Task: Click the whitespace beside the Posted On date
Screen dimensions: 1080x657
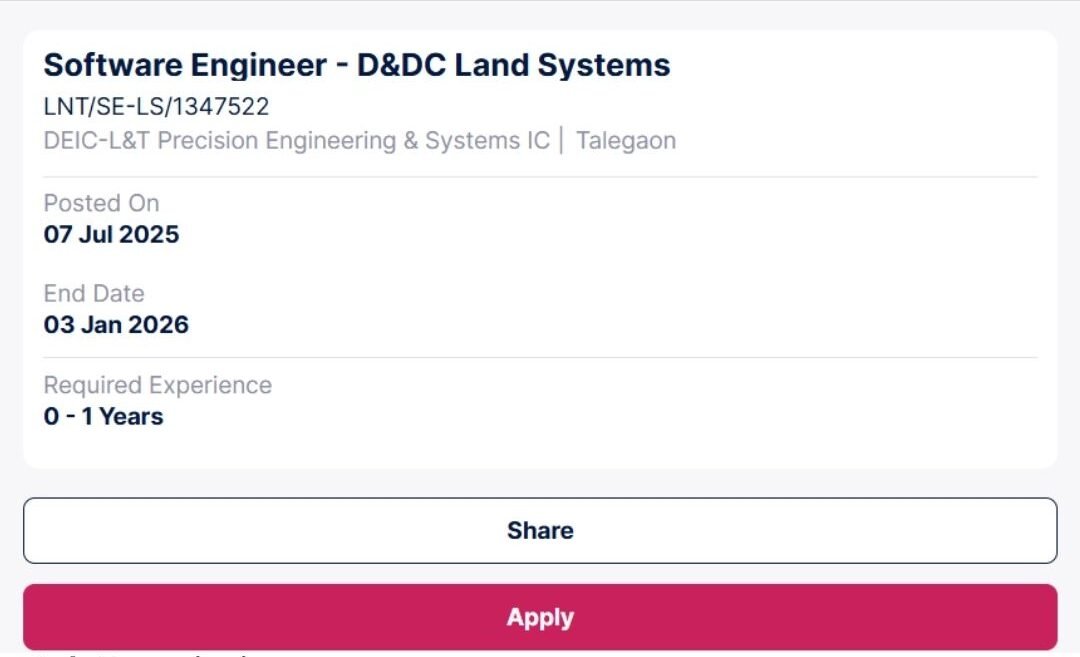Action: [x=500, y=234]
